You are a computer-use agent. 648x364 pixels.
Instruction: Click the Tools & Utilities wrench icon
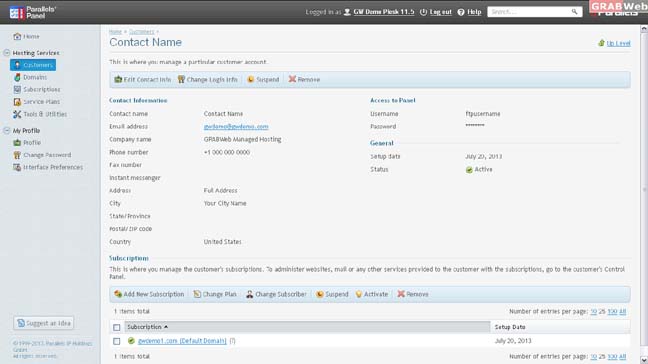[17, 114]
